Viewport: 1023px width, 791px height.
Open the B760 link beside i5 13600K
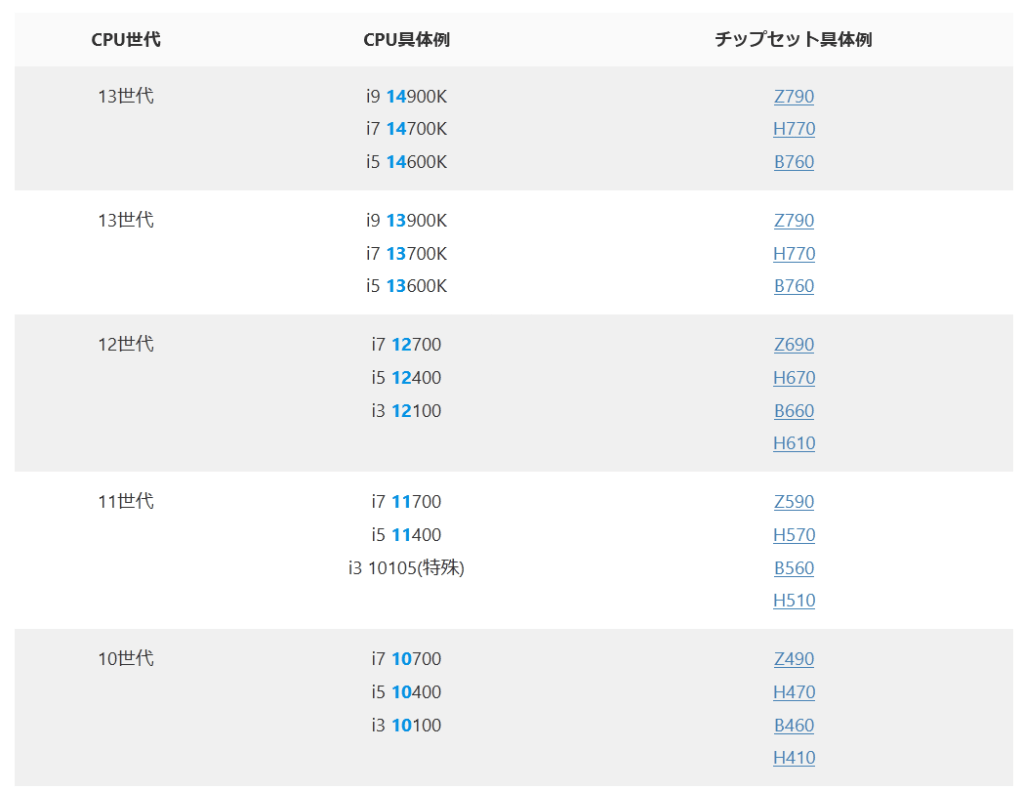click(x=794, y=286)
